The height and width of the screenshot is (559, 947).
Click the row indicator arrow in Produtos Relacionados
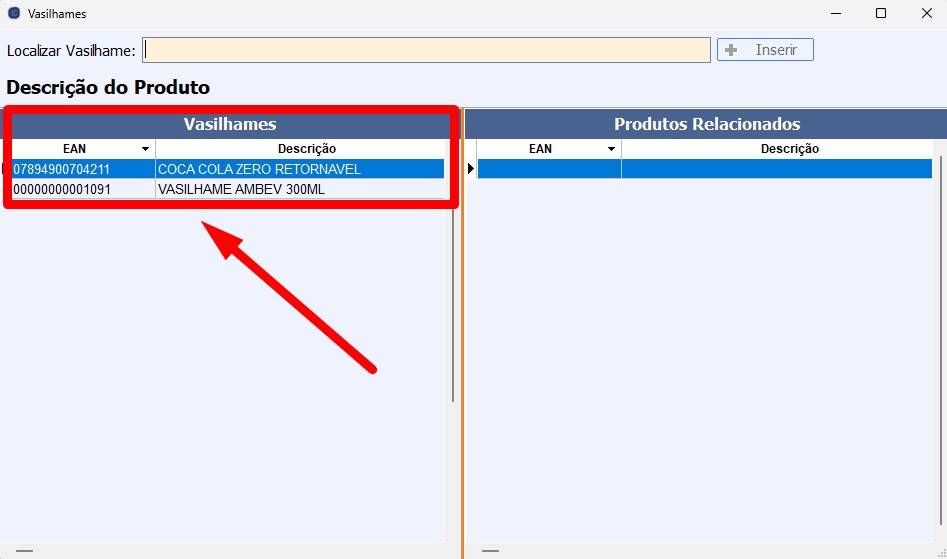click(471, 169)
